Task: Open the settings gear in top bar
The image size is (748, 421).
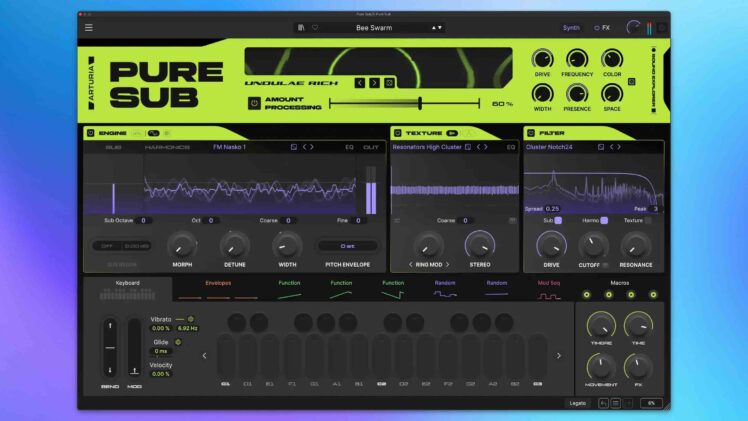Action: click(662, 28)
